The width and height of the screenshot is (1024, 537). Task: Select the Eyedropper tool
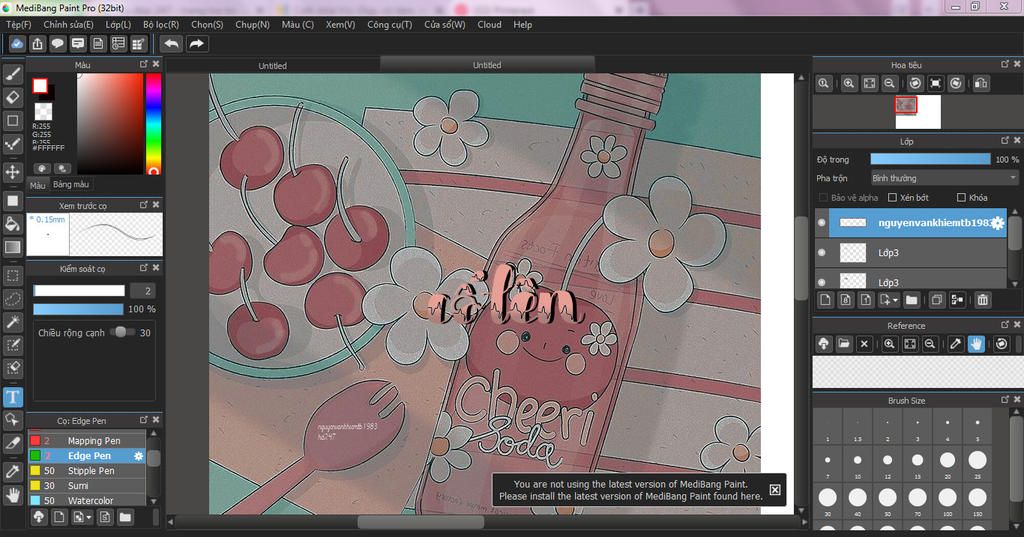[12, 471]
